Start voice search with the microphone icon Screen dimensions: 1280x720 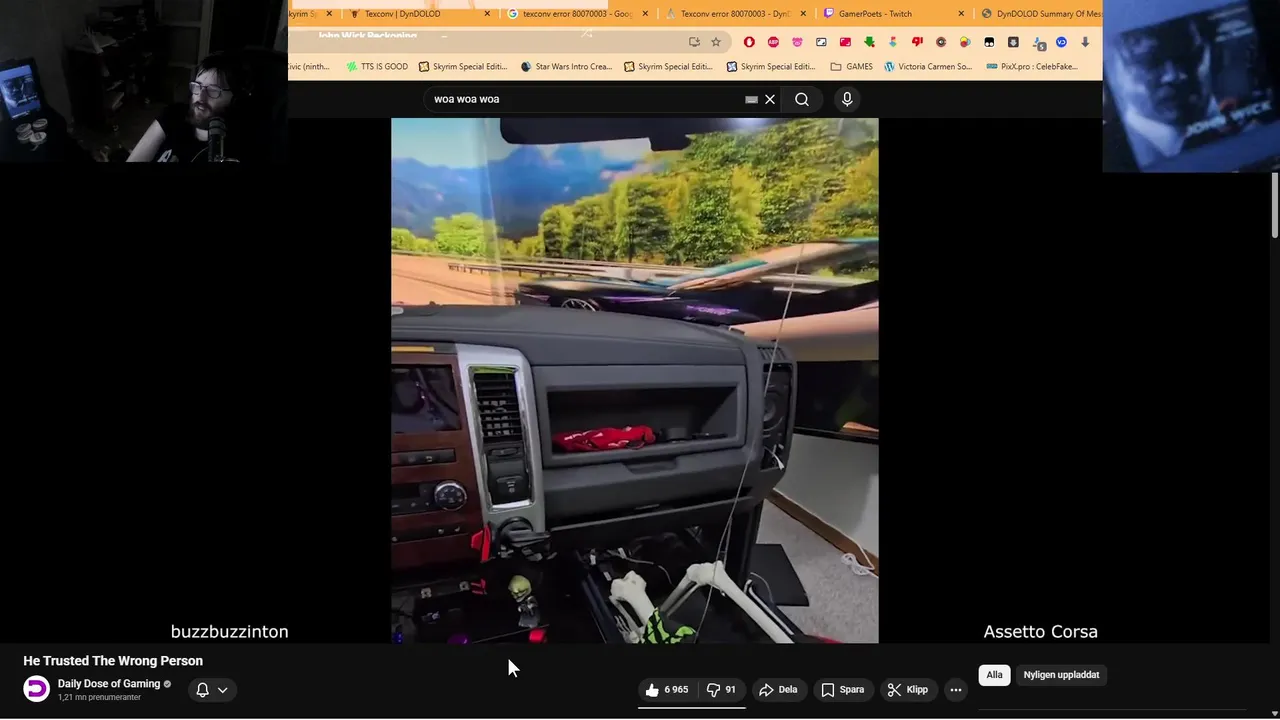coord(847,99)
